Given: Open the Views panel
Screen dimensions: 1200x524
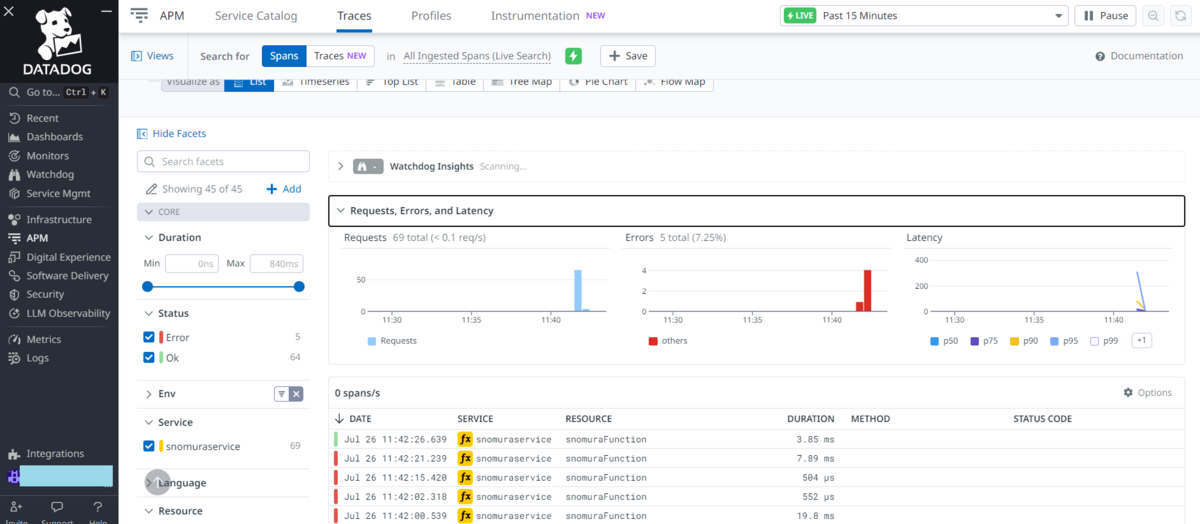Looking at the screenshot, I should point(152,56).
